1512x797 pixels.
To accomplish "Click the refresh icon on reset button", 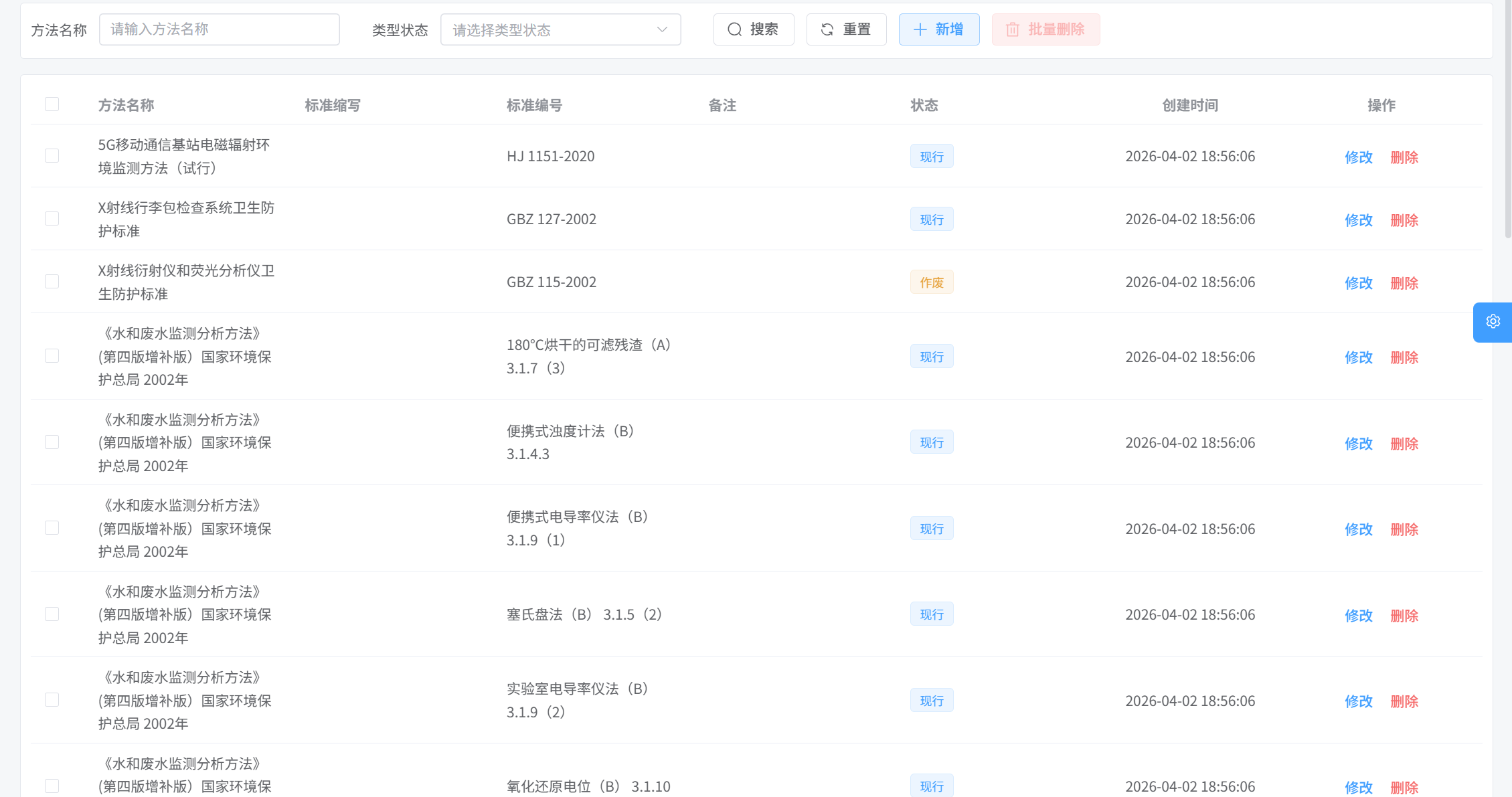I will tap(827, 29).
